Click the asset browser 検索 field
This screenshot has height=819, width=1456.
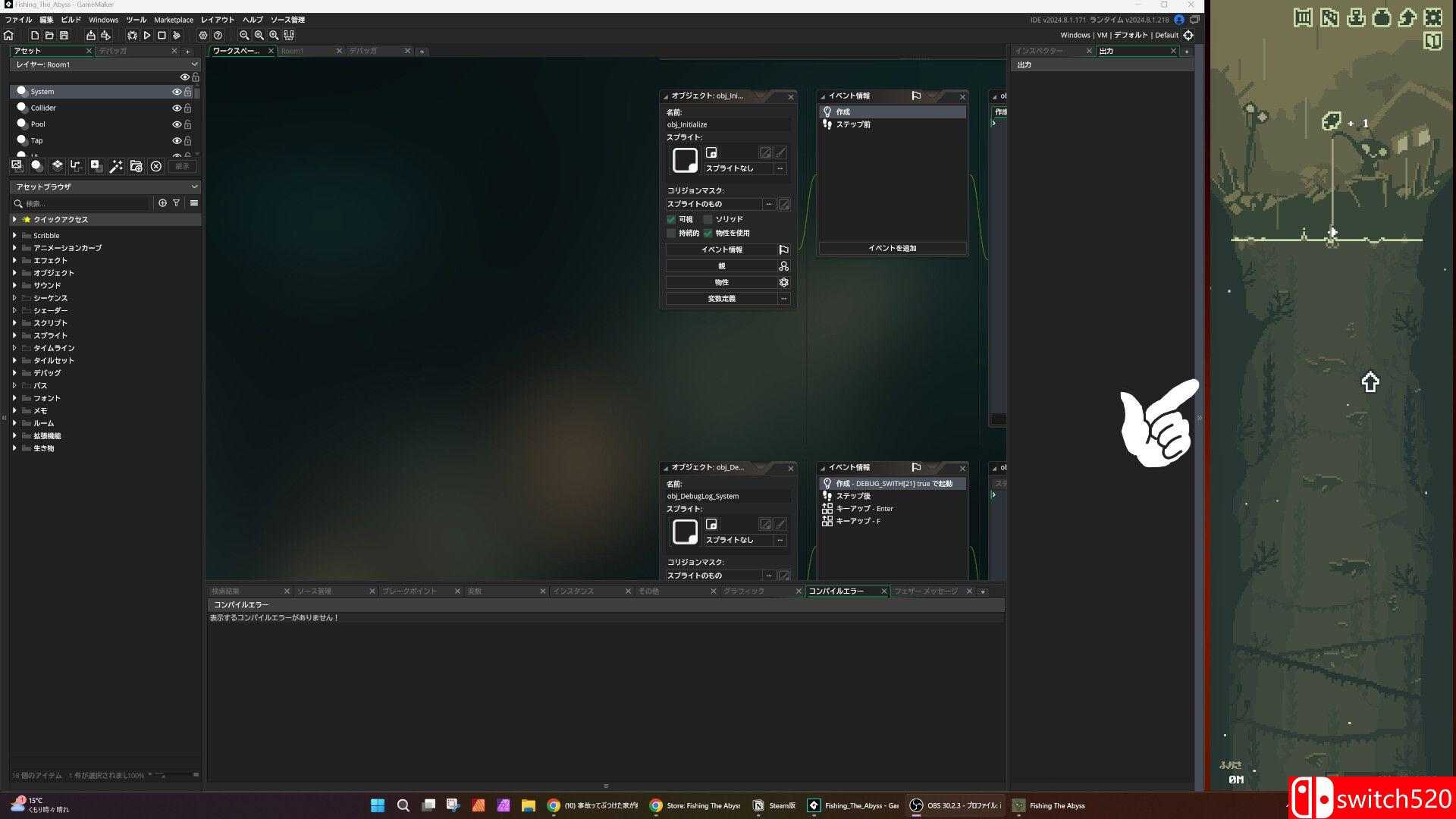[83, 203]
